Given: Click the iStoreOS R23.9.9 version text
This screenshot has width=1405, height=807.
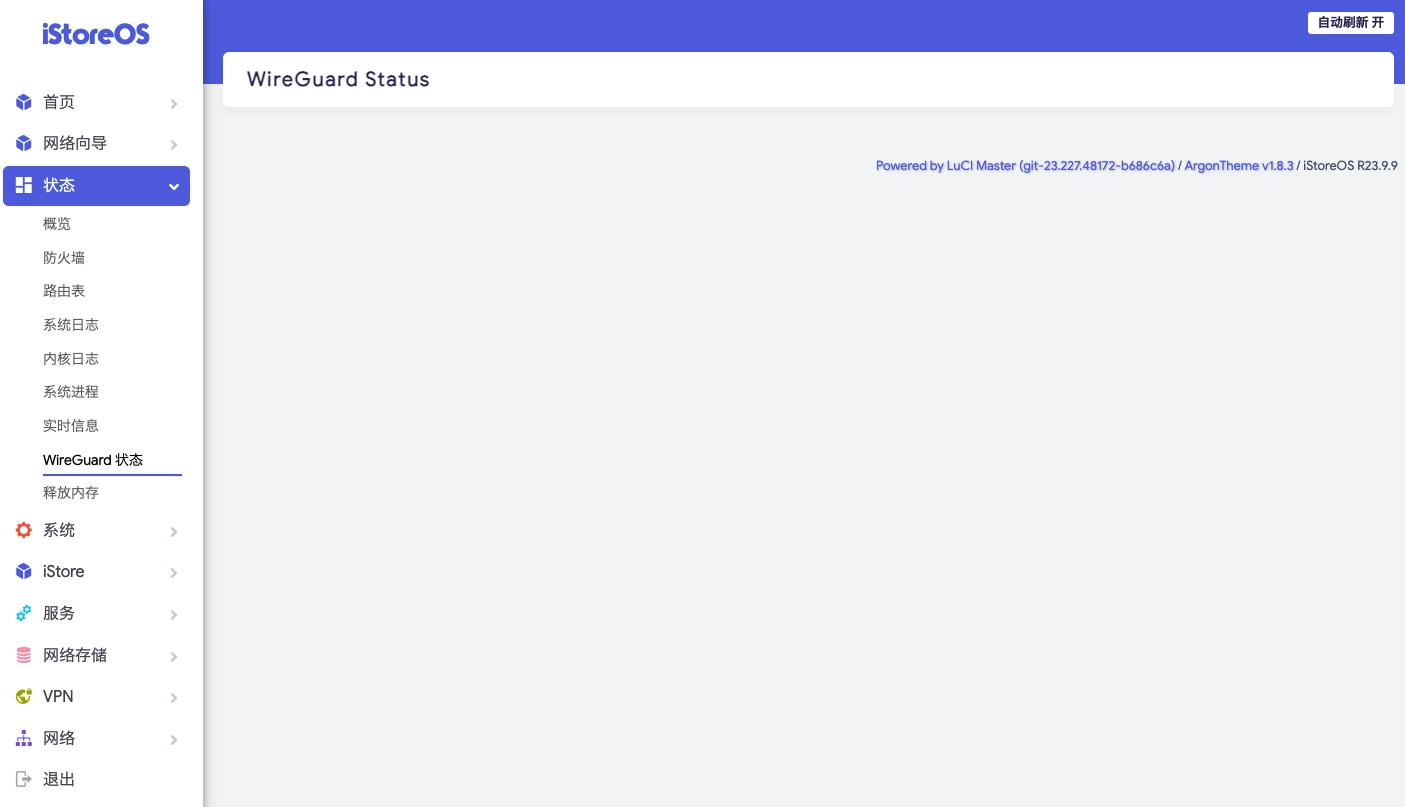Looking at the screenshot, I should coord(1350,166).
